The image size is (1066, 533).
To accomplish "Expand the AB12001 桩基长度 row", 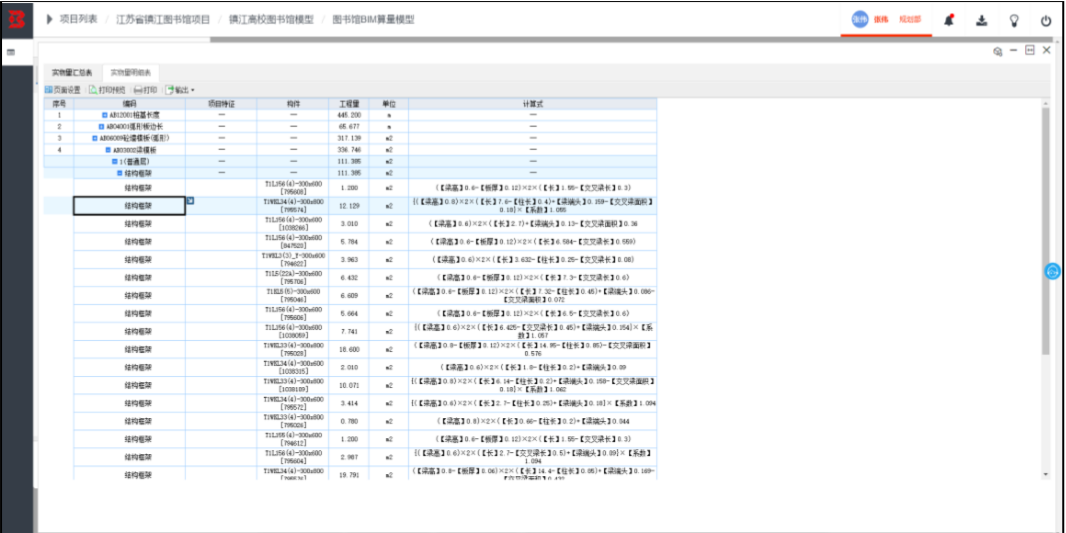I will pos(104,116).
